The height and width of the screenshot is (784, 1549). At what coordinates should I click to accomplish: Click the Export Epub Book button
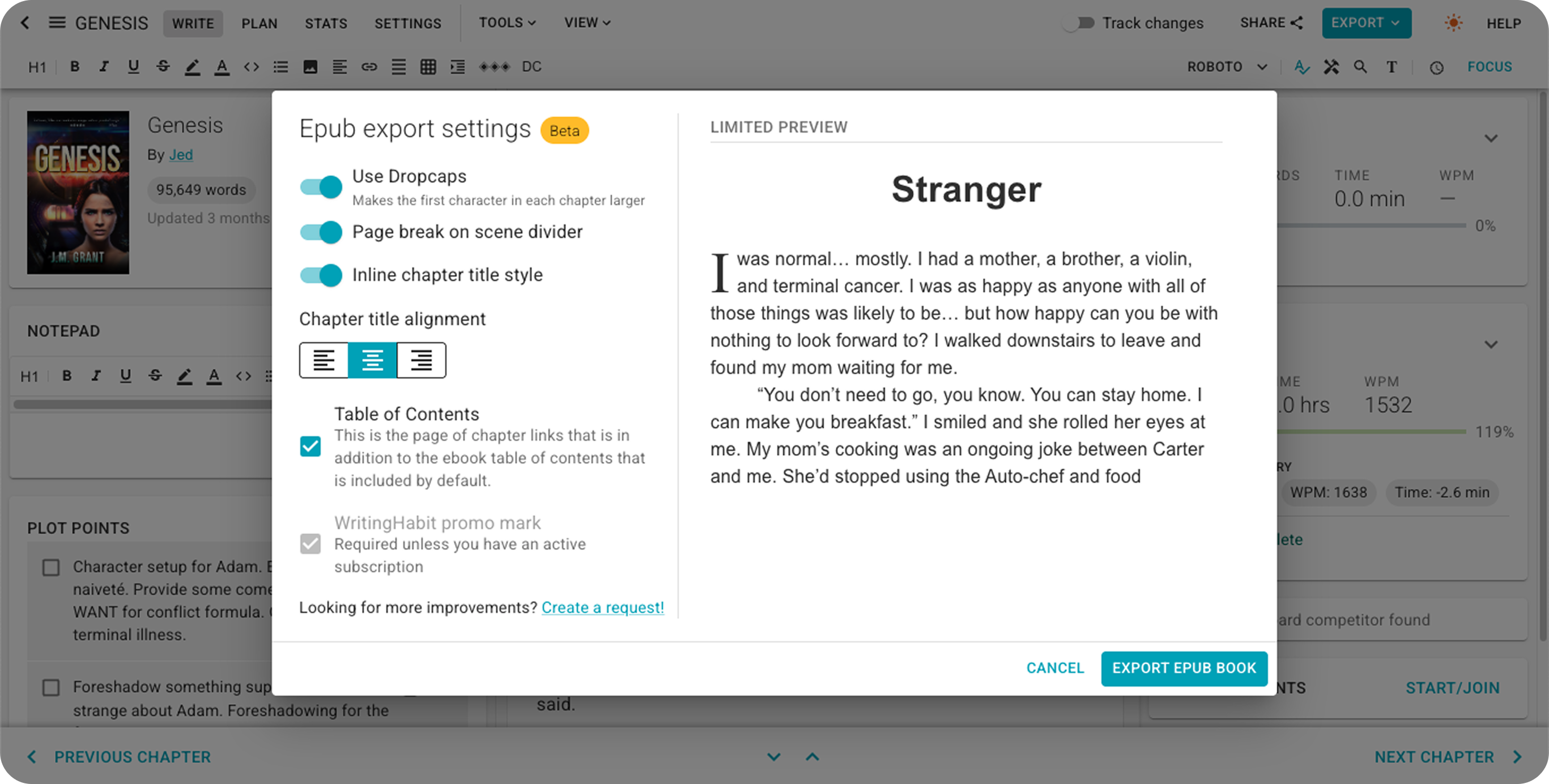point(1184,668)
